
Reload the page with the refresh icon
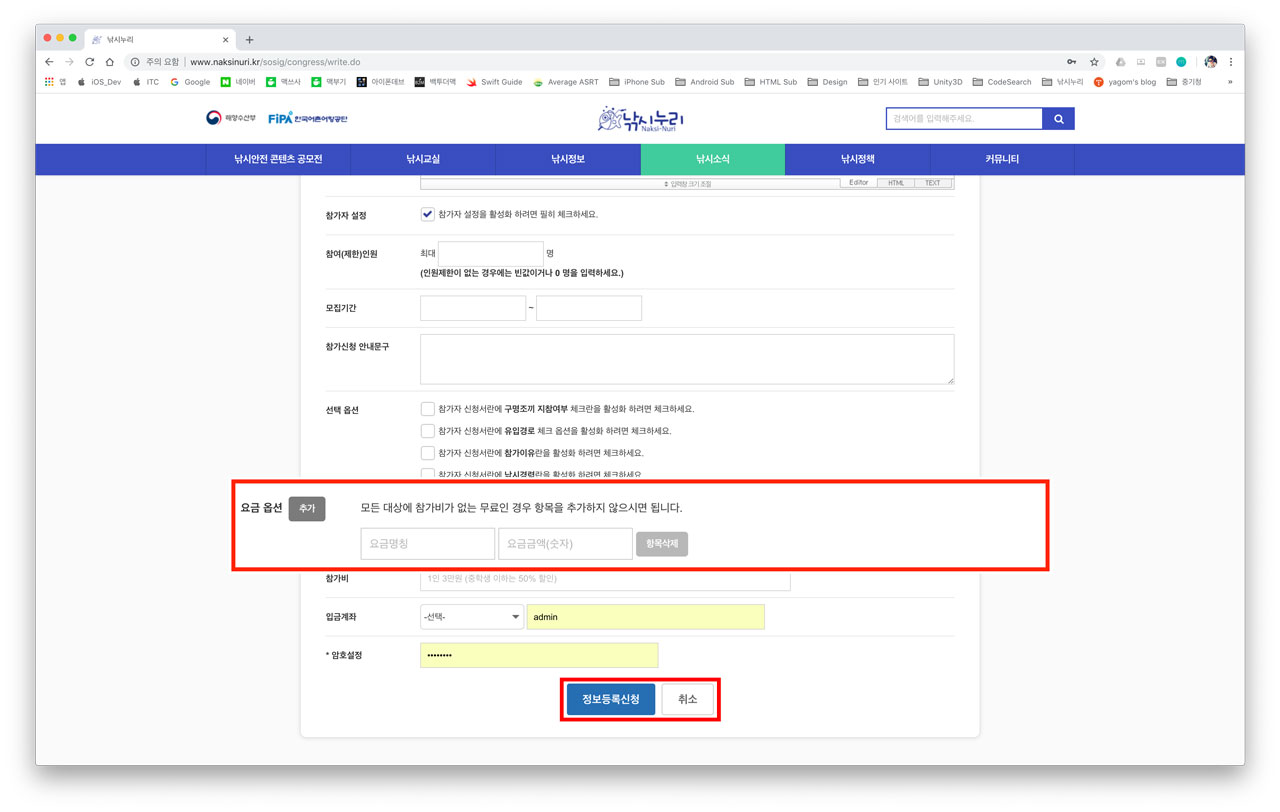pos(89,62)
